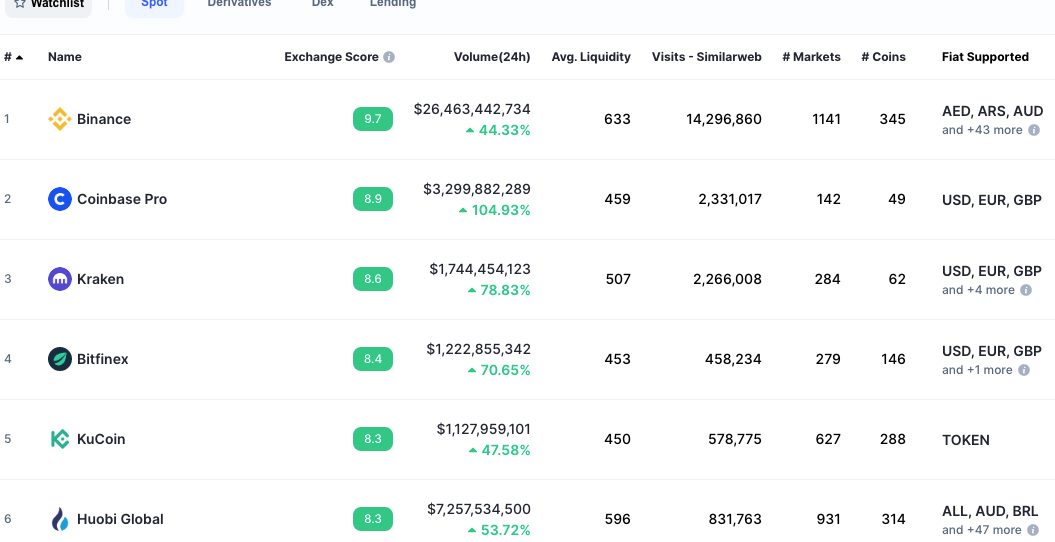Click Kraken visits value 2,266,008
1055x542 pixels.
(727, 279)
